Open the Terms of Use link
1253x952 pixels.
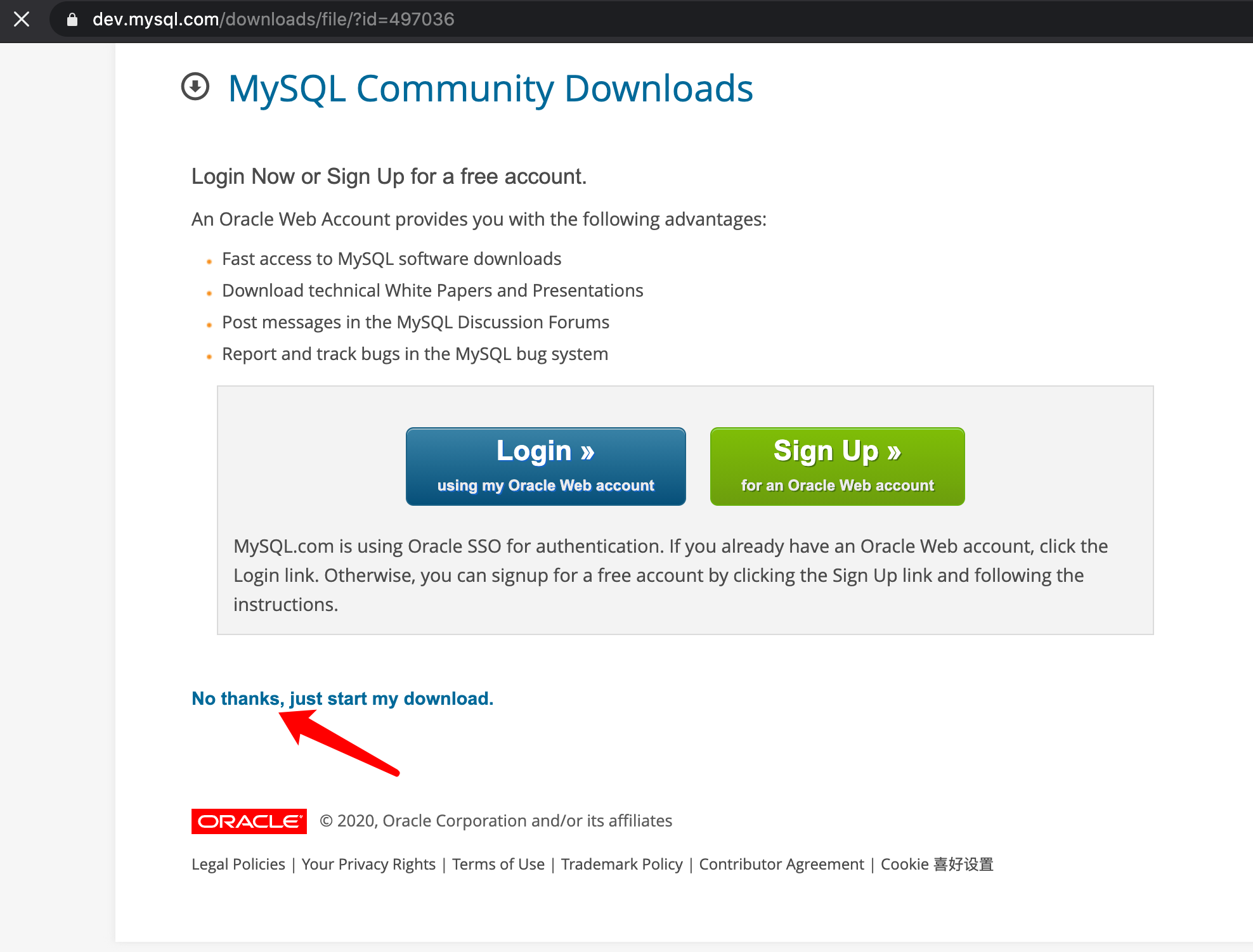(498, 865)
